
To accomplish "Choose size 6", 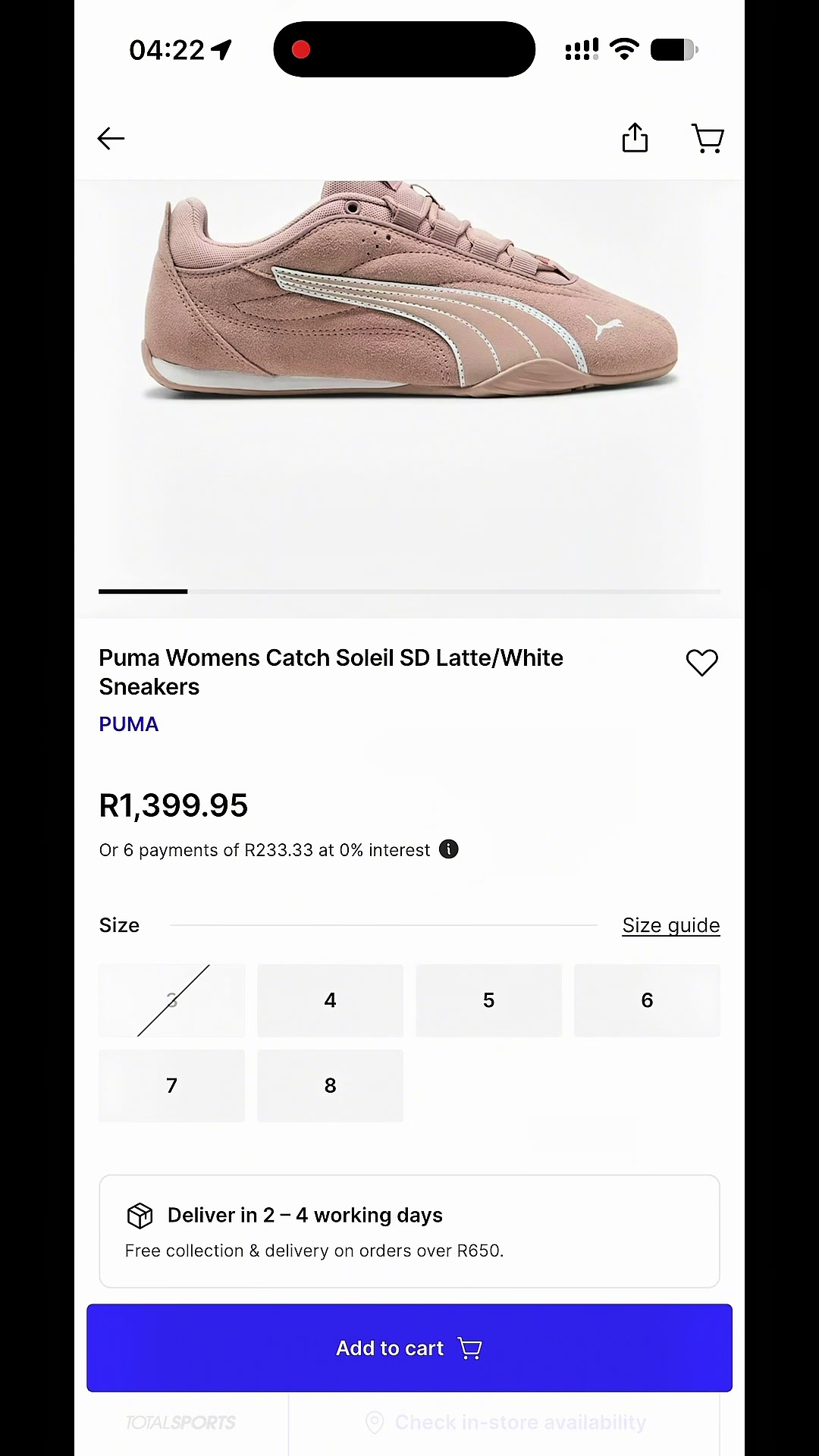I will 647,1000.
